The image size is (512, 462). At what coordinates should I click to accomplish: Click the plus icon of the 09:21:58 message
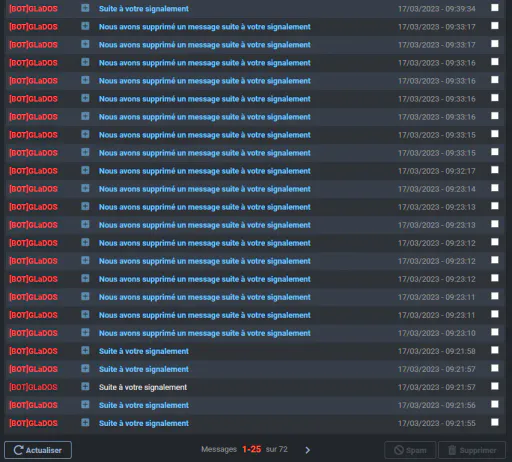(85, 350)
